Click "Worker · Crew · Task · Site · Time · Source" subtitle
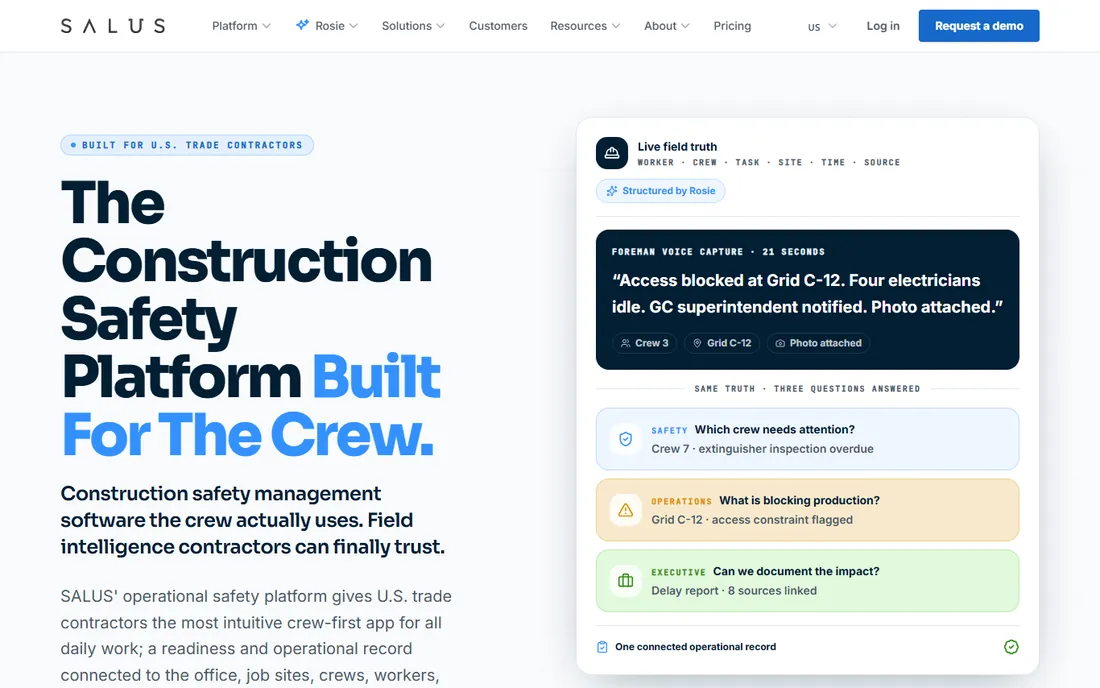 coord(769,162)
